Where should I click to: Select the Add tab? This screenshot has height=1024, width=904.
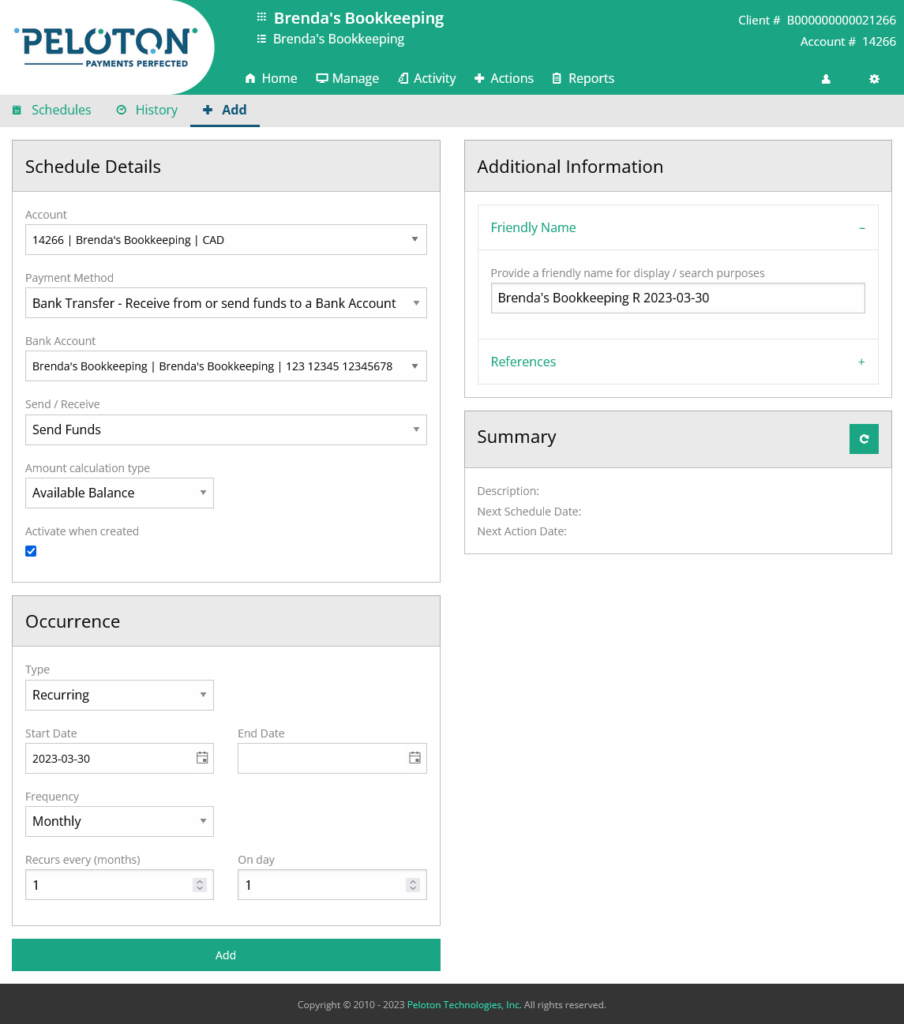225,110
